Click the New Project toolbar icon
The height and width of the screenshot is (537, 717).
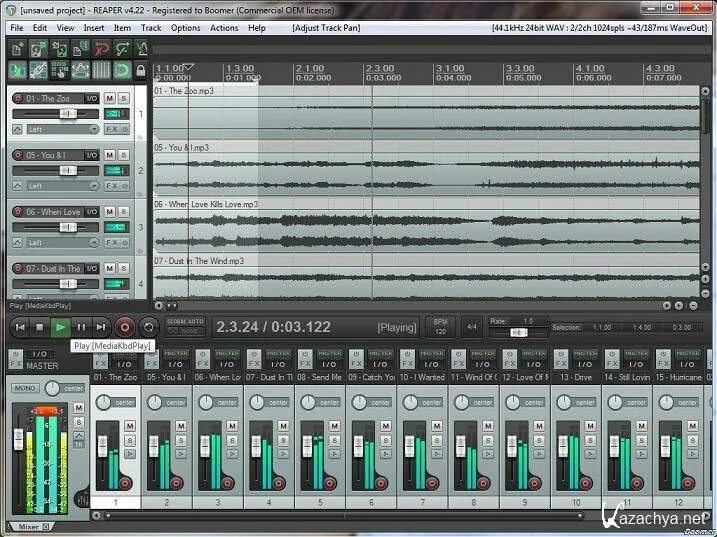(17, 49)
